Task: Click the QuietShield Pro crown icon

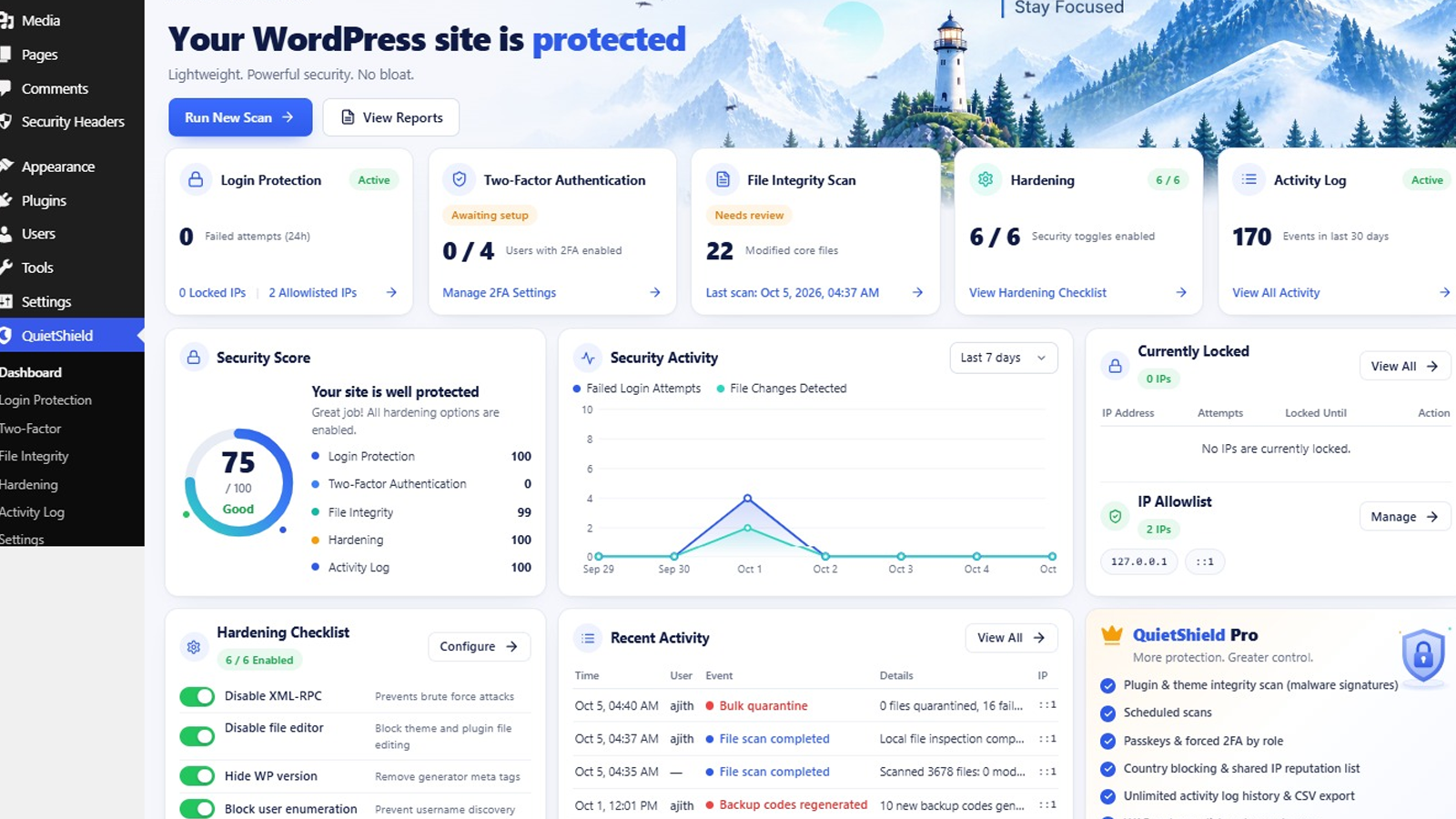Action: pos(1112,635)
